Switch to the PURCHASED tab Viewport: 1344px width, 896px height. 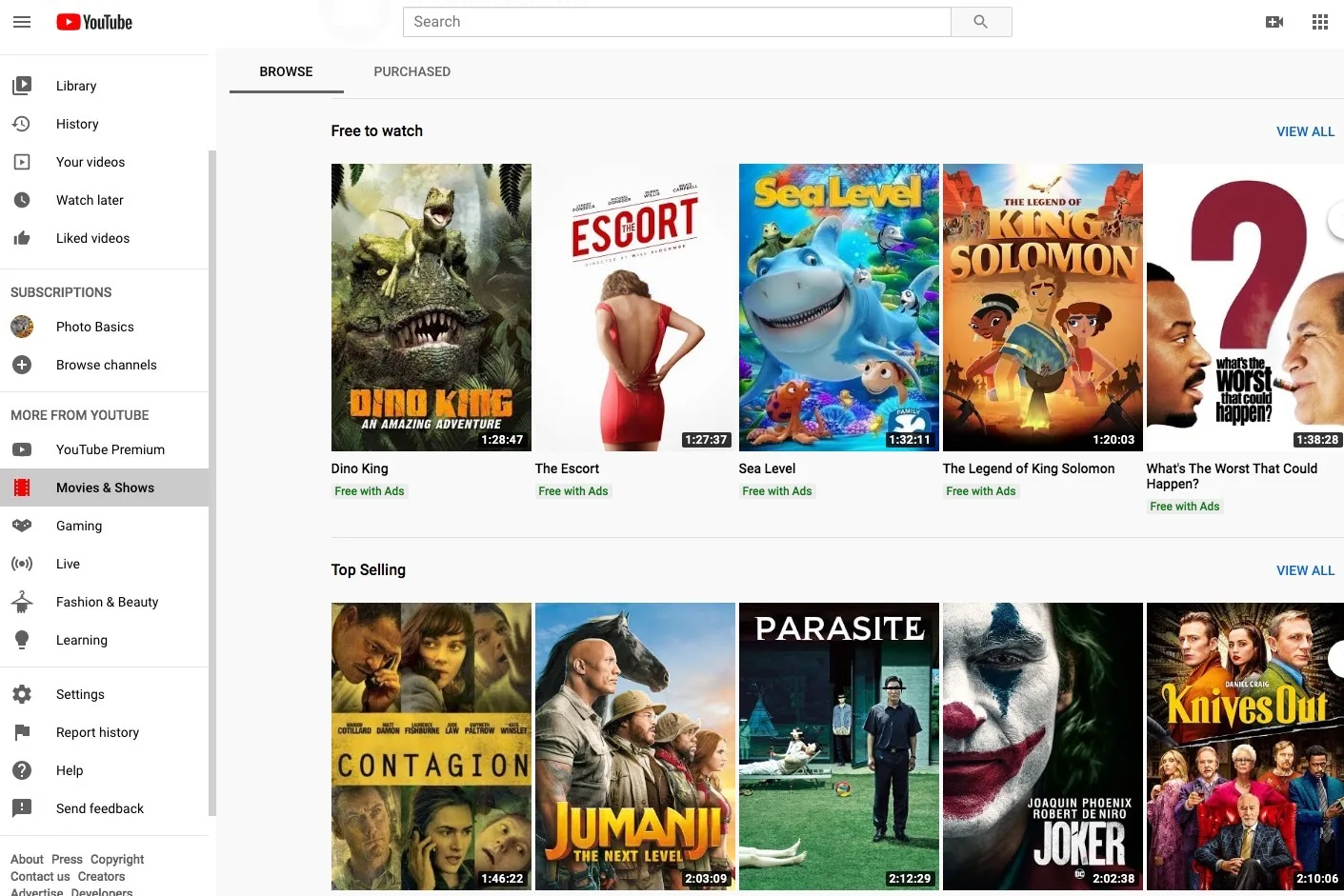tap(412, 71)
